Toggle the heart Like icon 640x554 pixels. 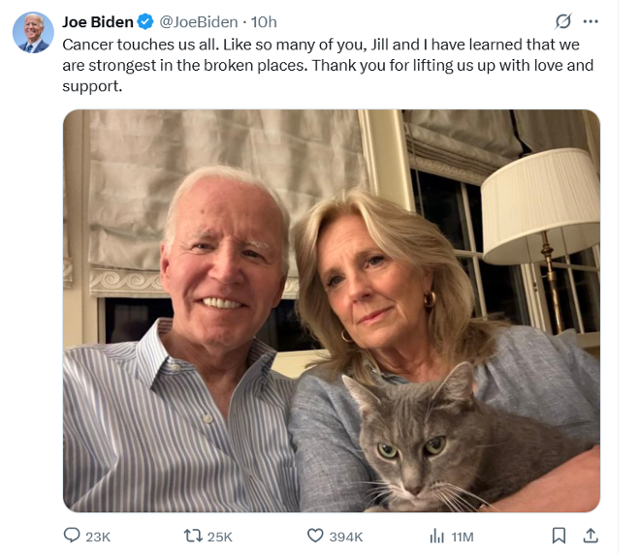click(x=315, y=536)
